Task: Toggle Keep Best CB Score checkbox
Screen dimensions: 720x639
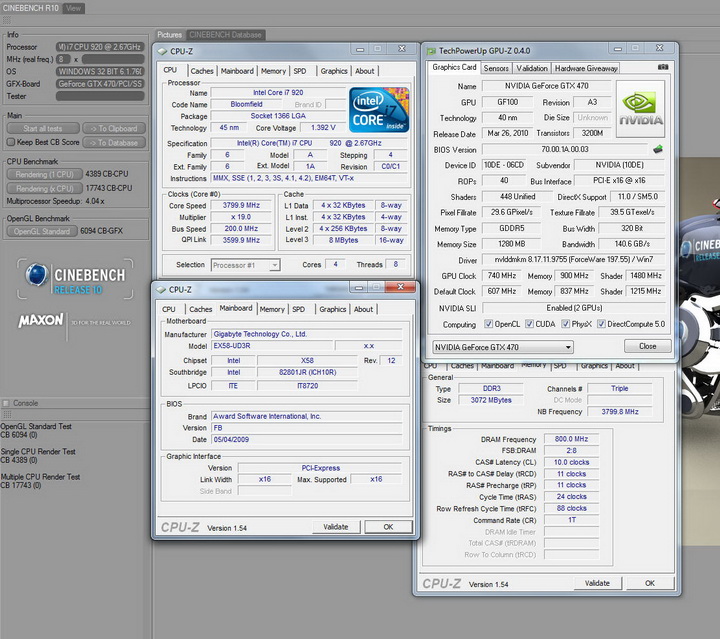Action: pyautogui.click(x=11, y=142)
